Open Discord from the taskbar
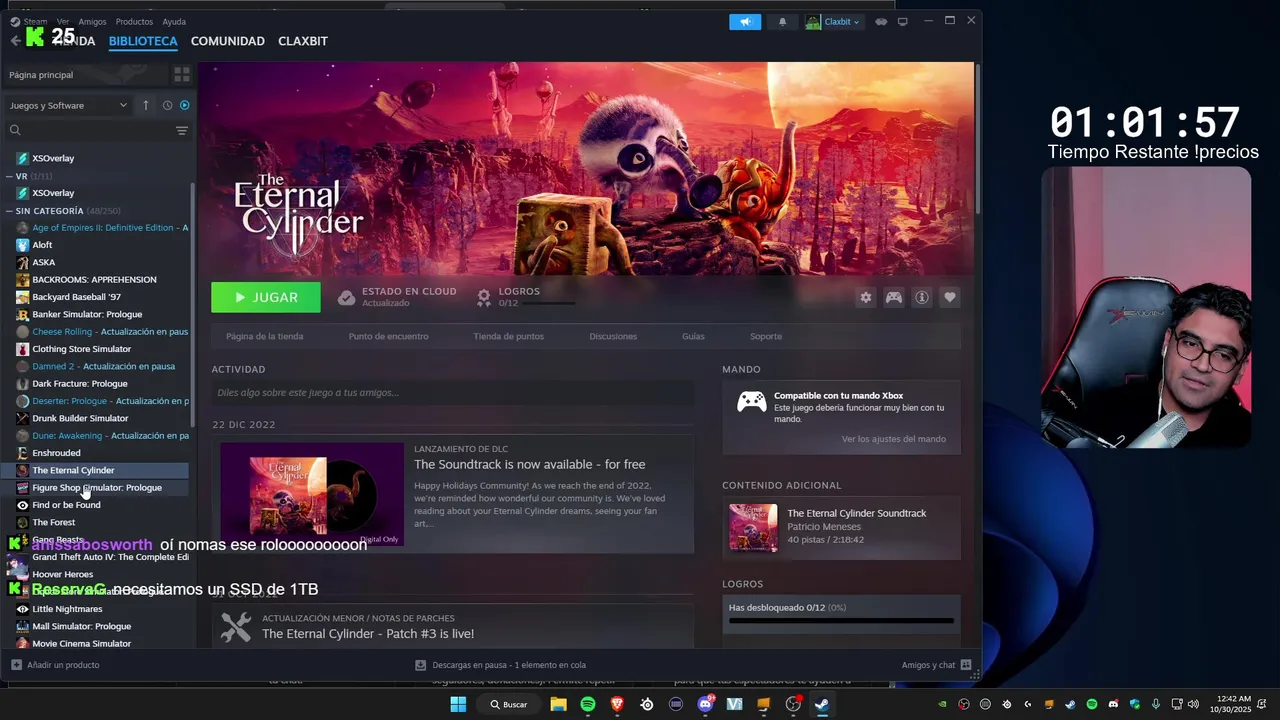Viewport: 1280px width, 720px height. pos(705,704)
